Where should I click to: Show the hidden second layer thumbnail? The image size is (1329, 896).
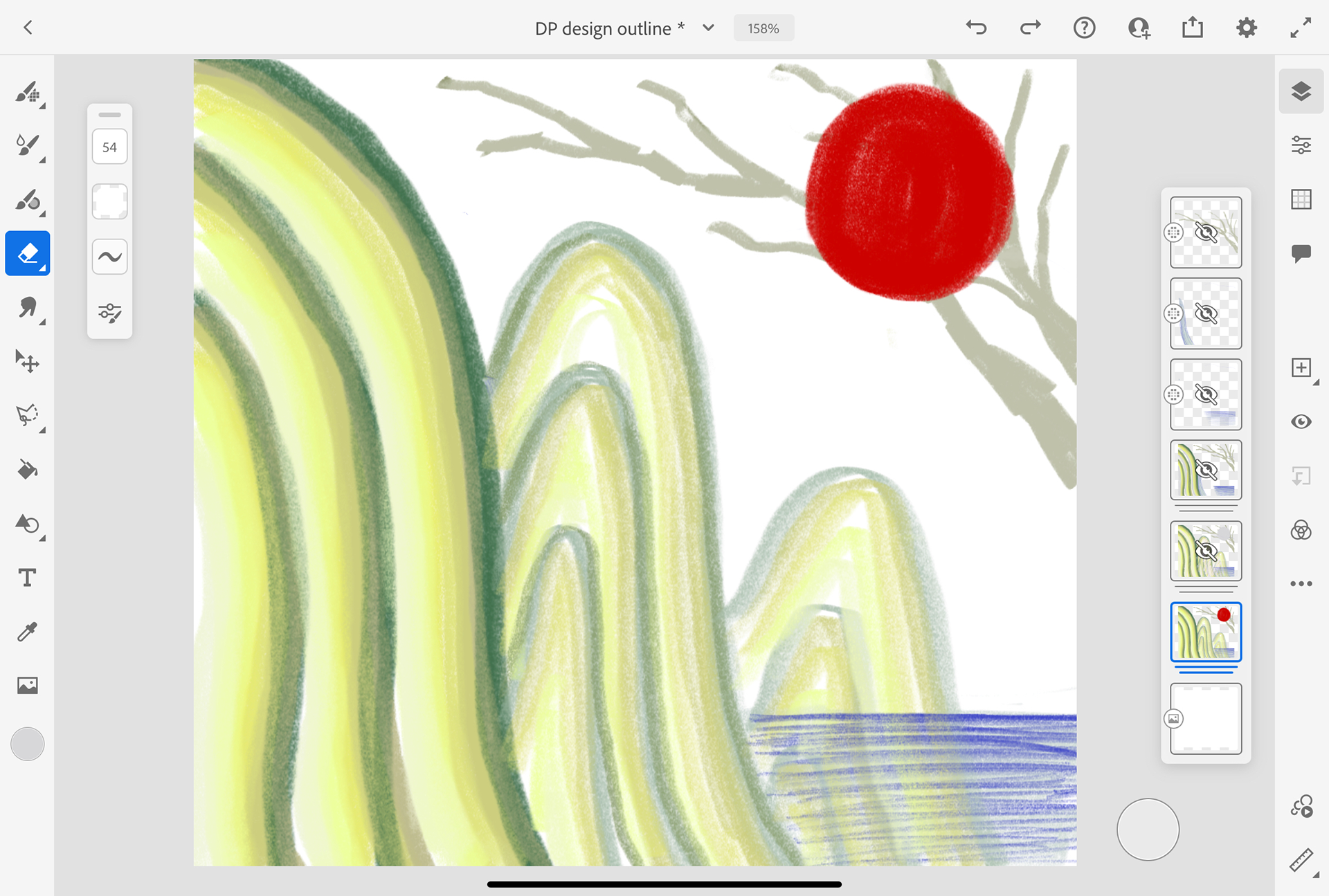point(1206,313)
